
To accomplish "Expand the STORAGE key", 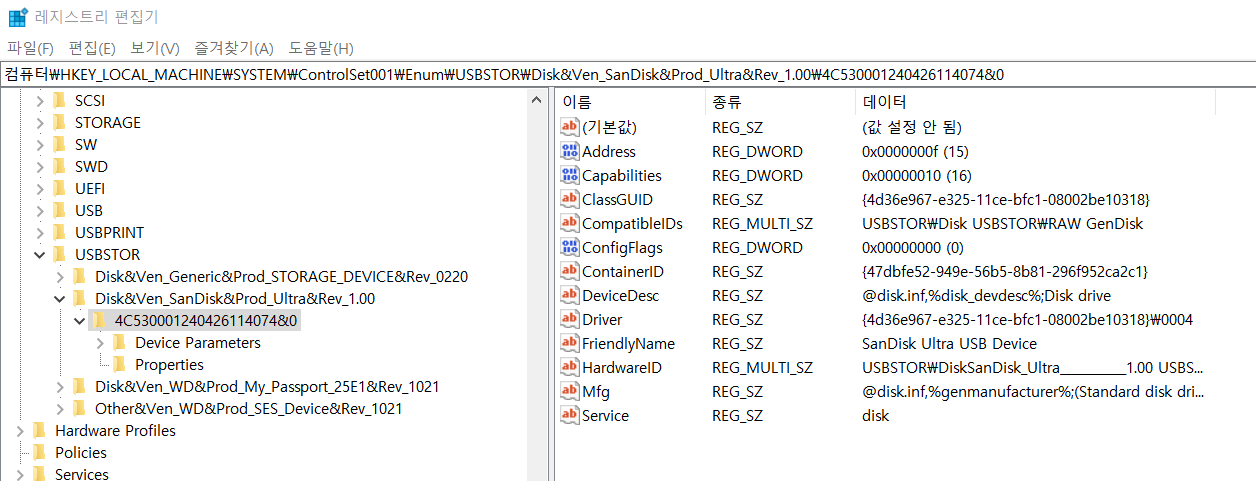I will [x=40, y=123].
